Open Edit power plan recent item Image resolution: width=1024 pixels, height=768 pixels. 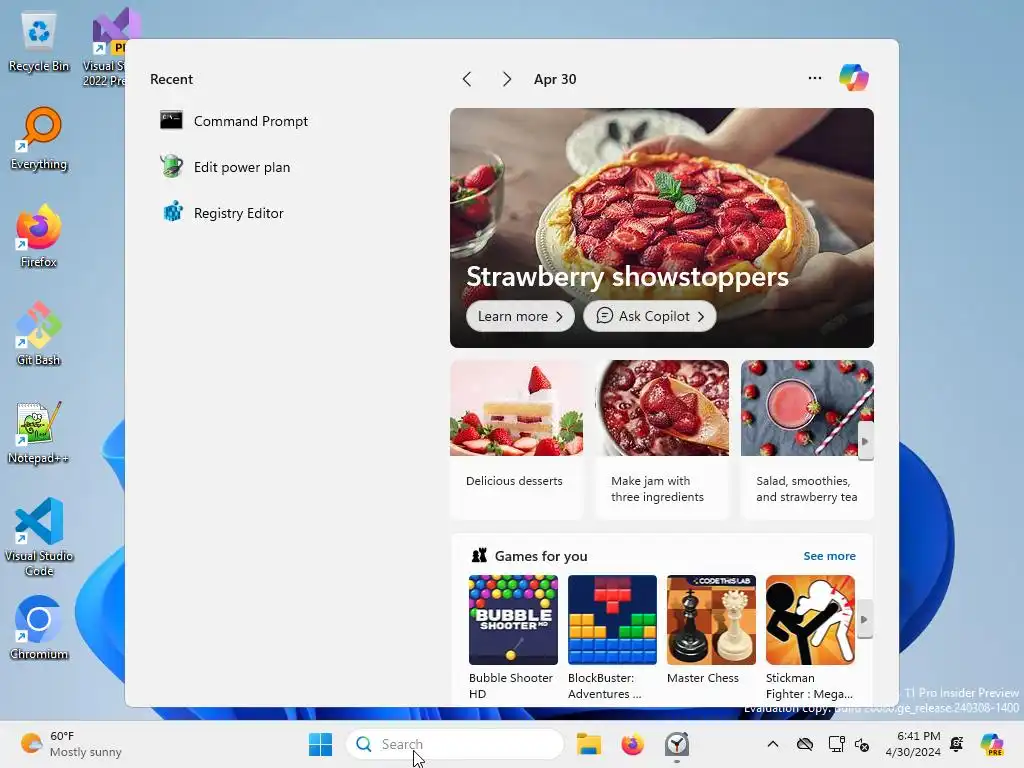coord(225,167)
